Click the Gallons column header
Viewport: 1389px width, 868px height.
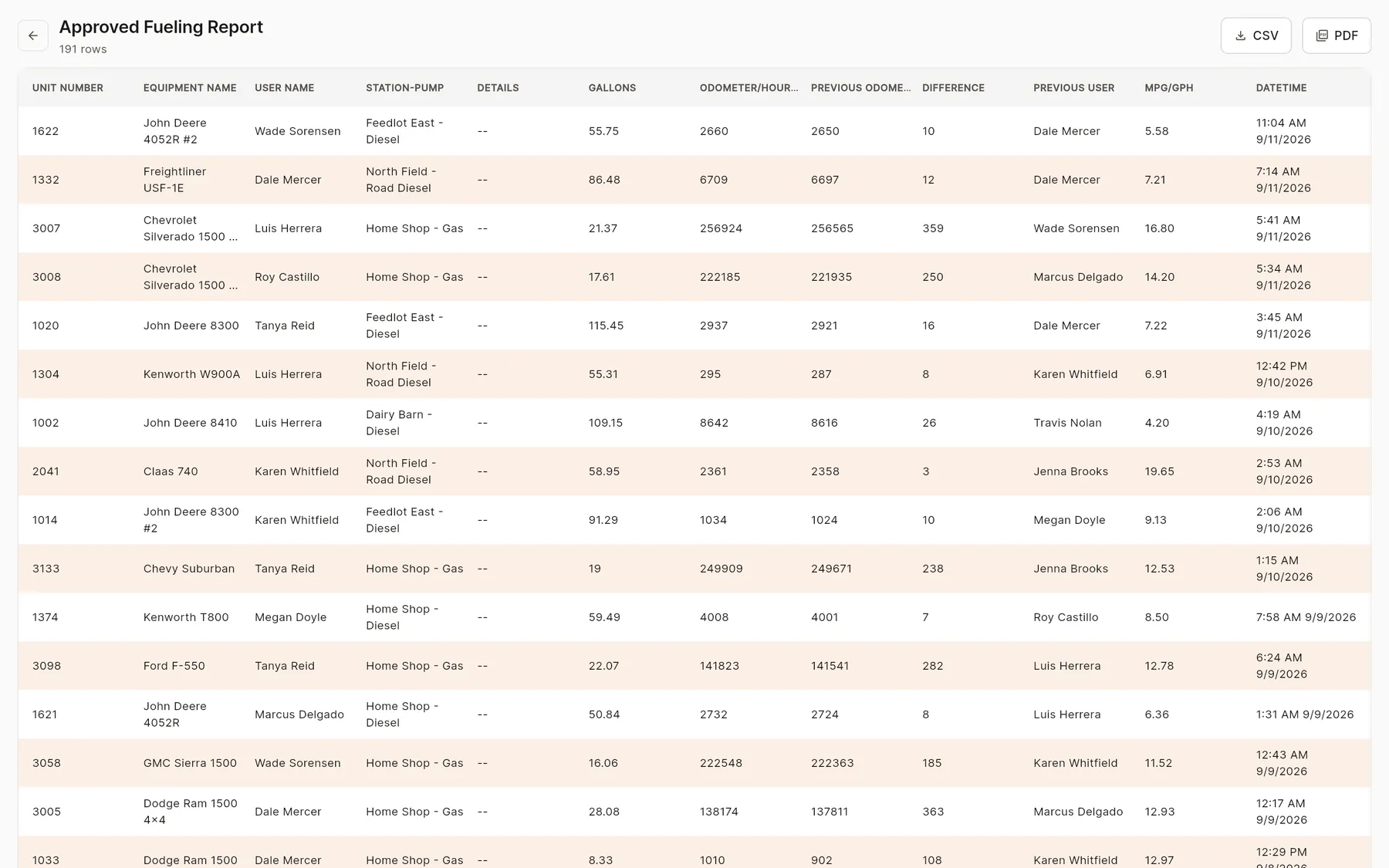[612, 88]
